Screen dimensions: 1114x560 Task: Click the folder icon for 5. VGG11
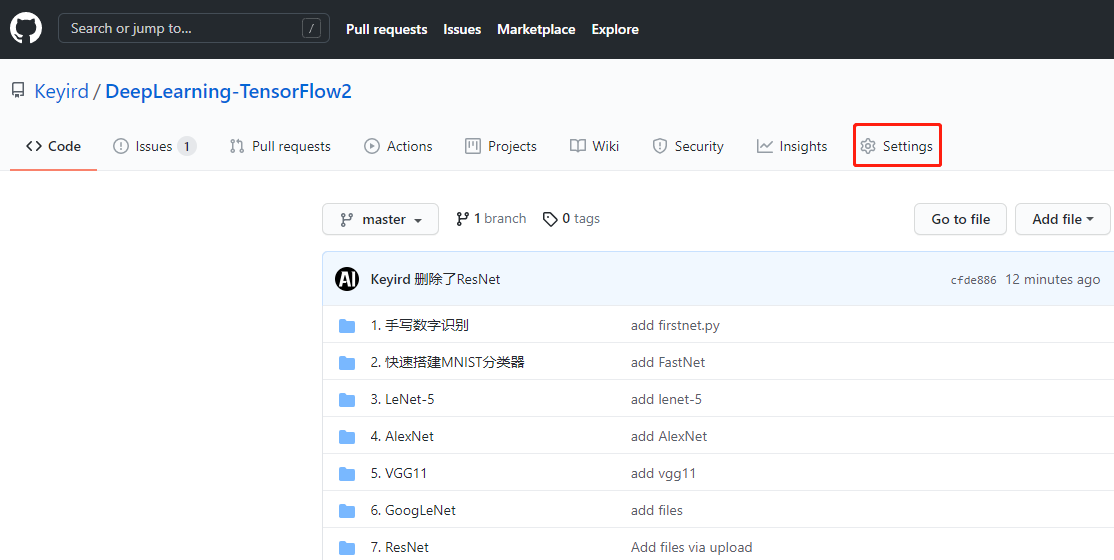coord(347,473)
